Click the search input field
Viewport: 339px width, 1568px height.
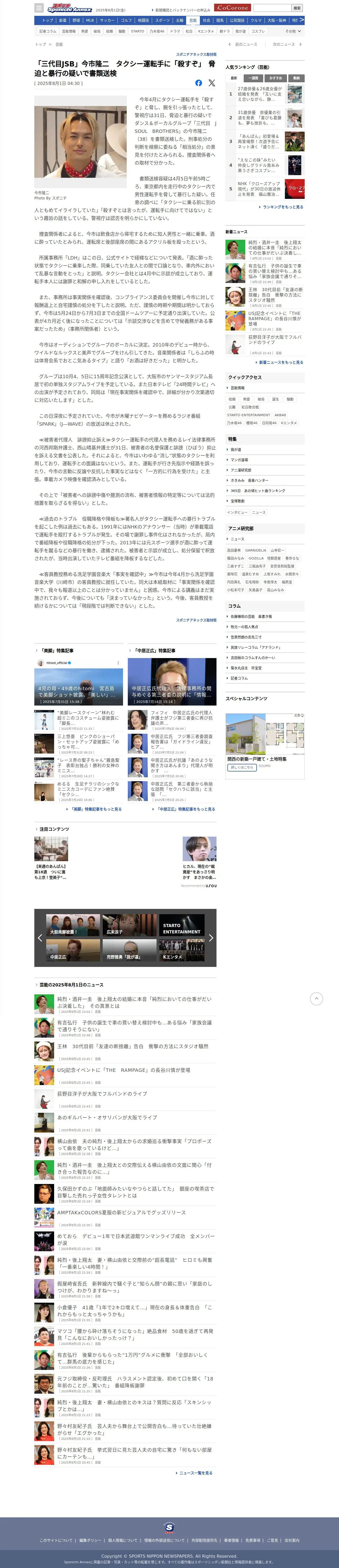pyautogui.click(x=272, y=8)
